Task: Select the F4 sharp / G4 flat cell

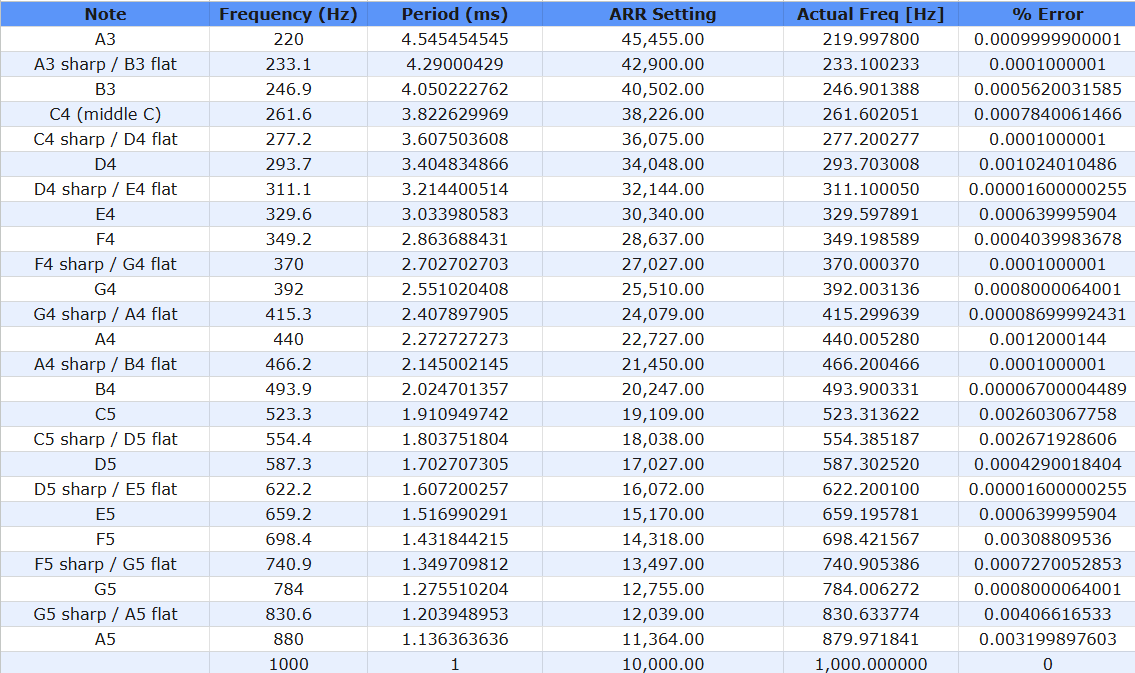Action: [105, 264]
